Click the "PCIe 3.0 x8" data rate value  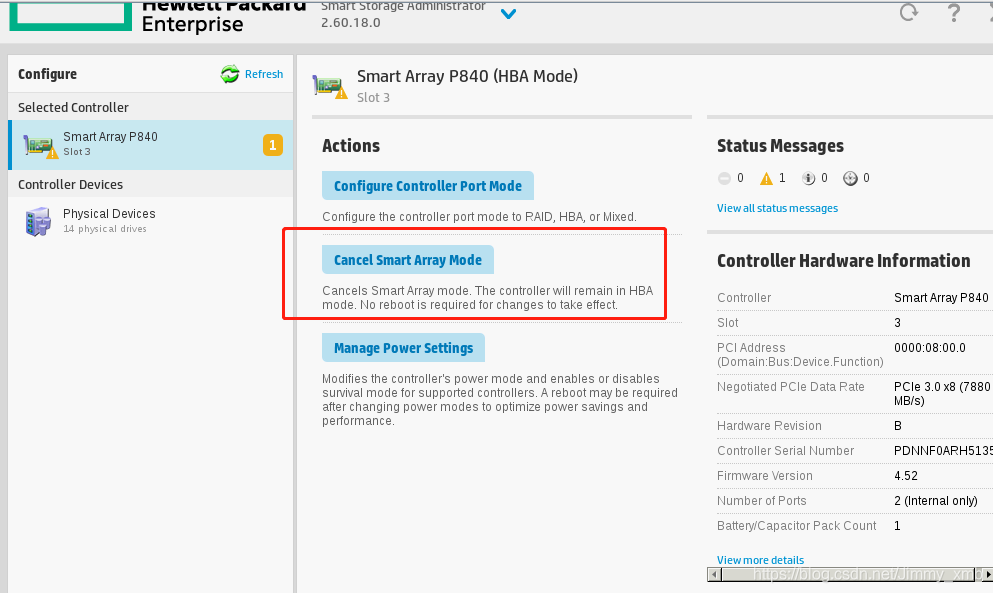click(942, 393)
